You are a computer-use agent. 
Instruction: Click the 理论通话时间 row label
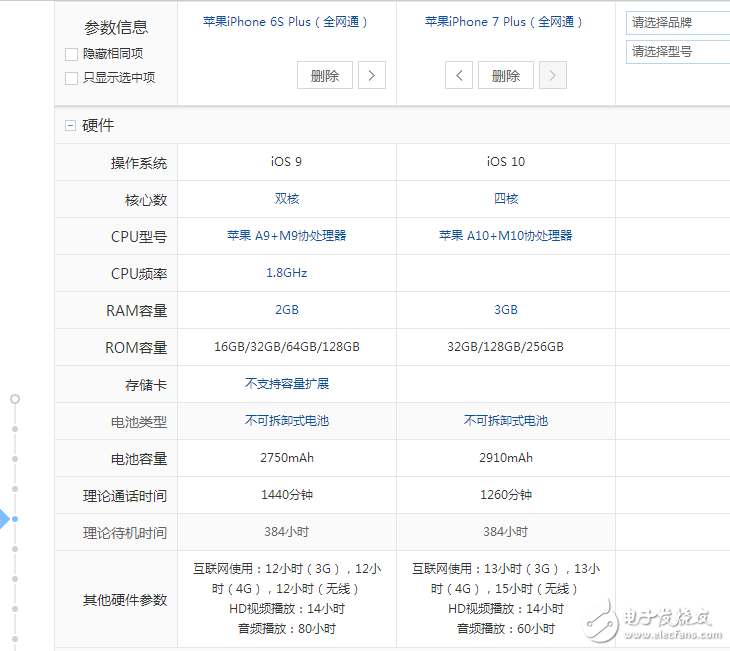click(x=125, y=496)
